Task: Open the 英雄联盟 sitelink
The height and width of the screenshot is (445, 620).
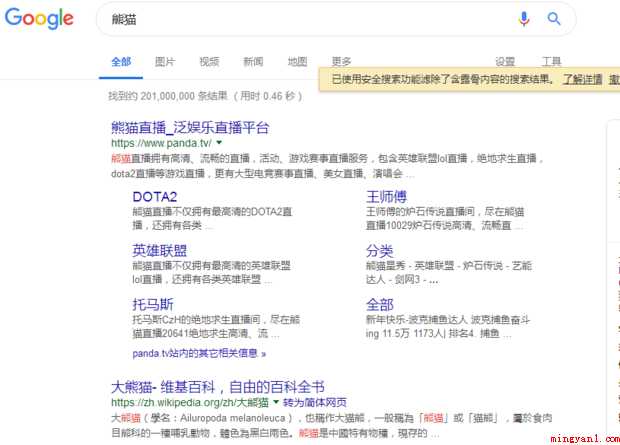Action: pyautogui.click(x=160, y=250)
